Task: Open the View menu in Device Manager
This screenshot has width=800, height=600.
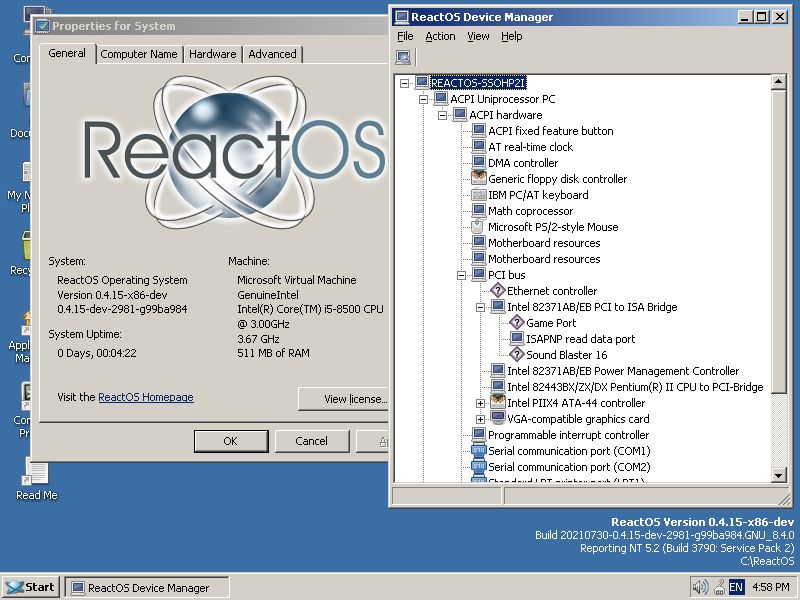Action: [478, 36]
